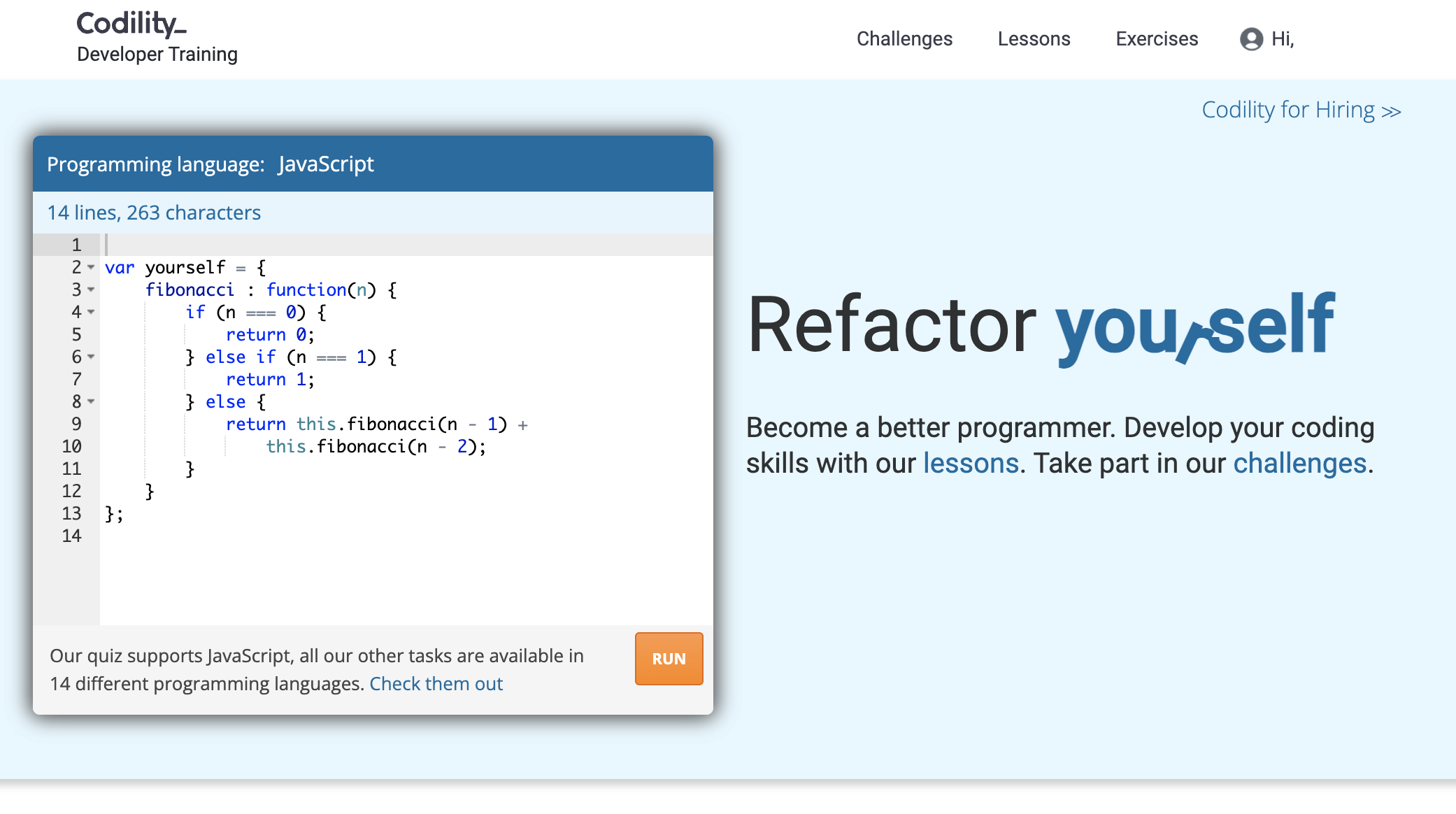Click the Developer Training subtitle

pos(157,55)
